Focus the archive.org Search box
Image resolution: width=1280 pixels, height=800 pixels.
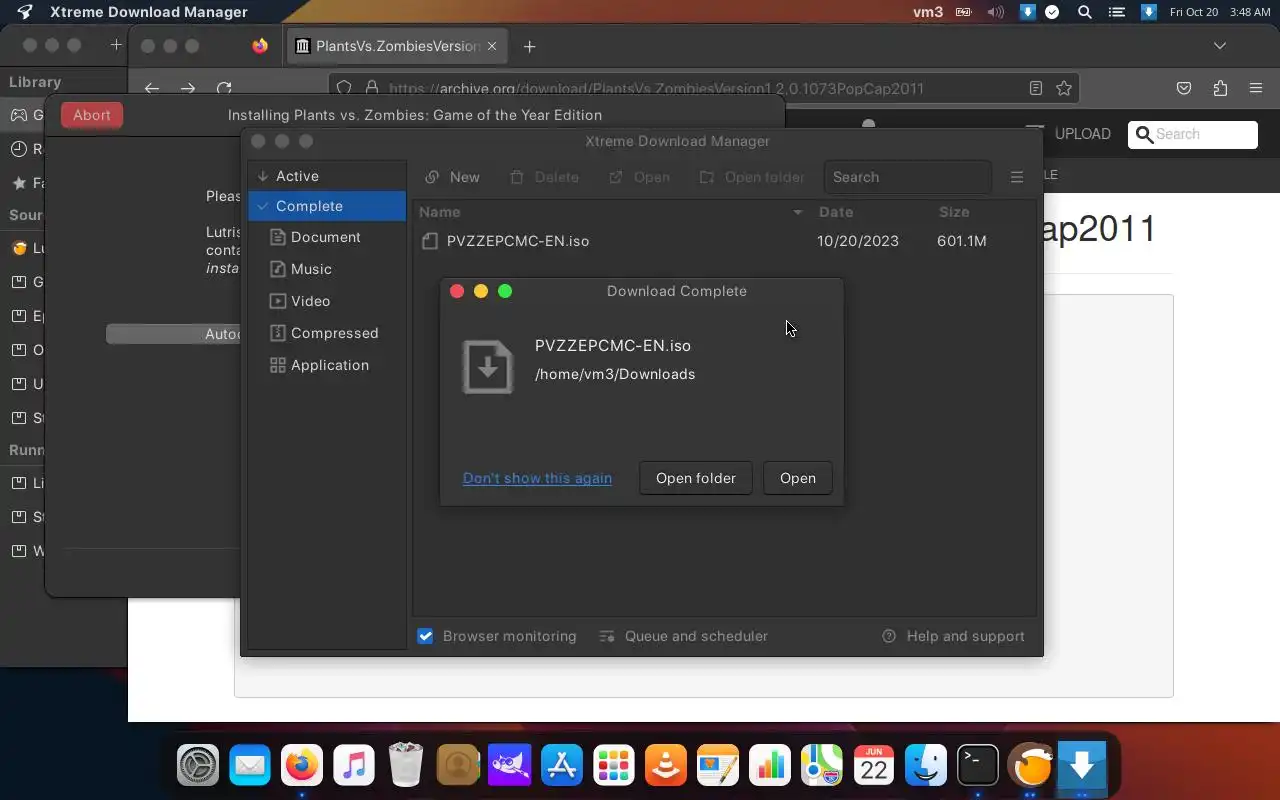click(x=1193, y=134)
